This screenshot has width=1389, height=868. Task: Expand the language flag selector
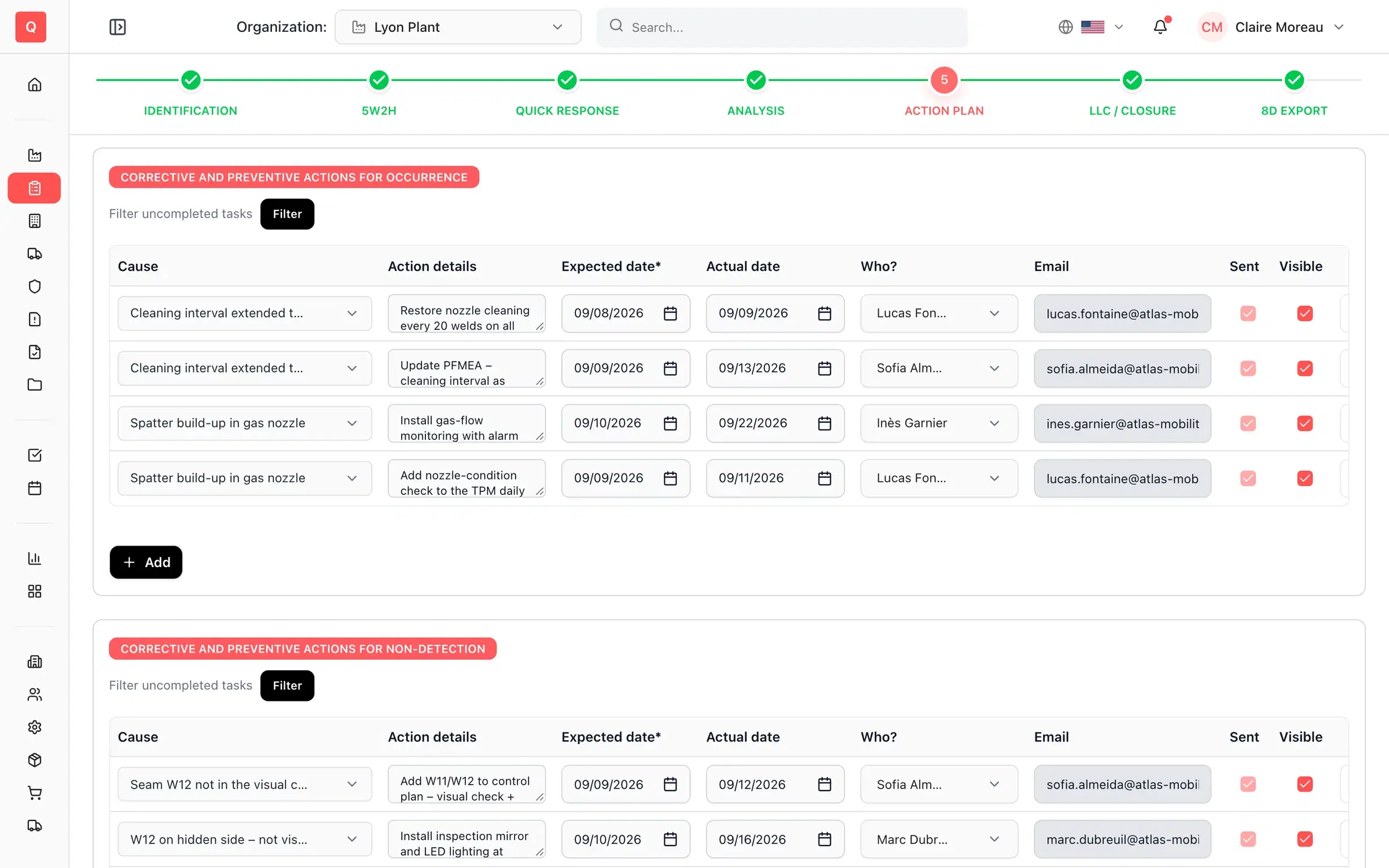coord(1091,27)
